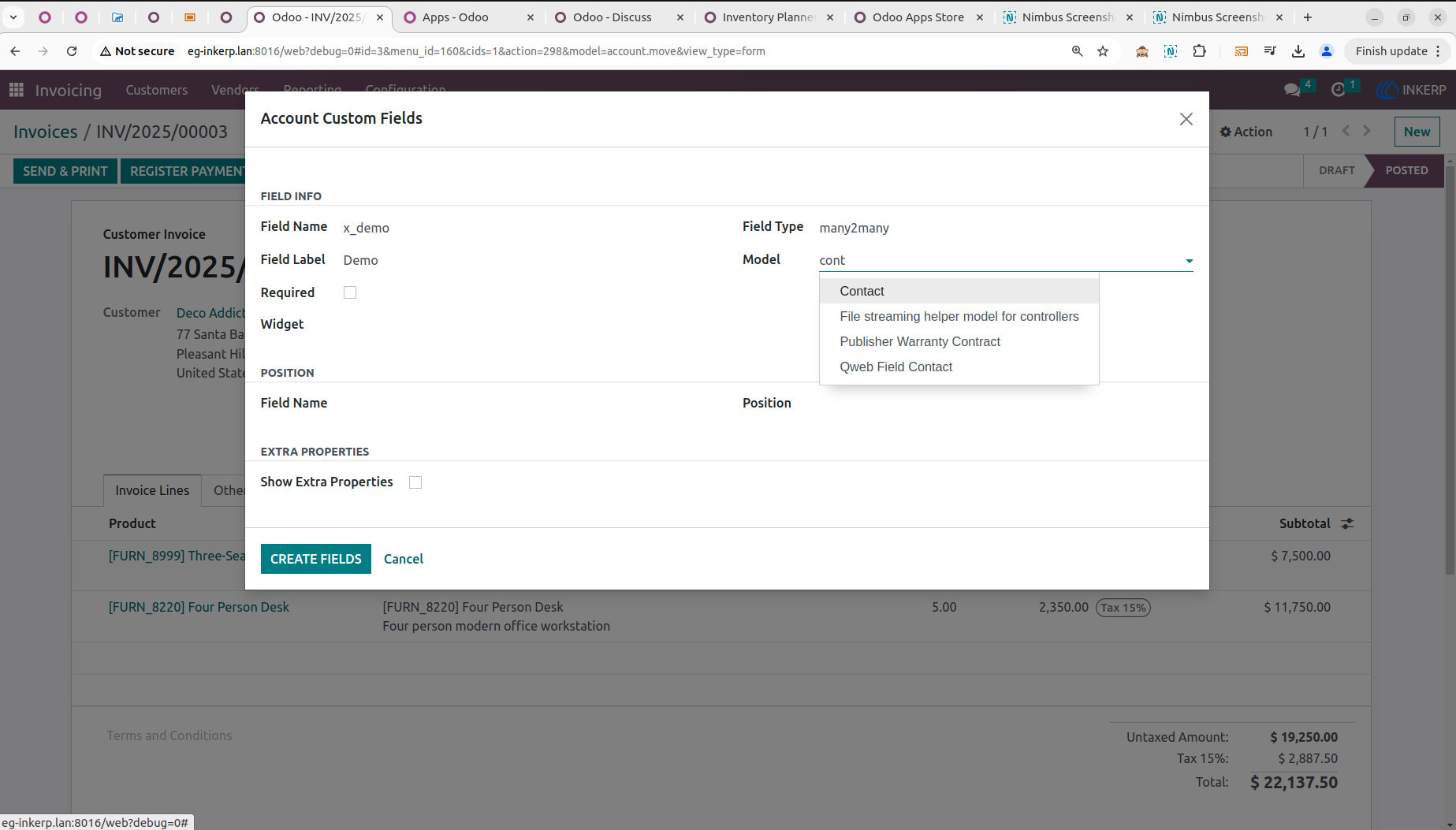Switch to the Odoo Apps Store tab
The height and width of the screenshot is (830, 1456).
point(918,17)
